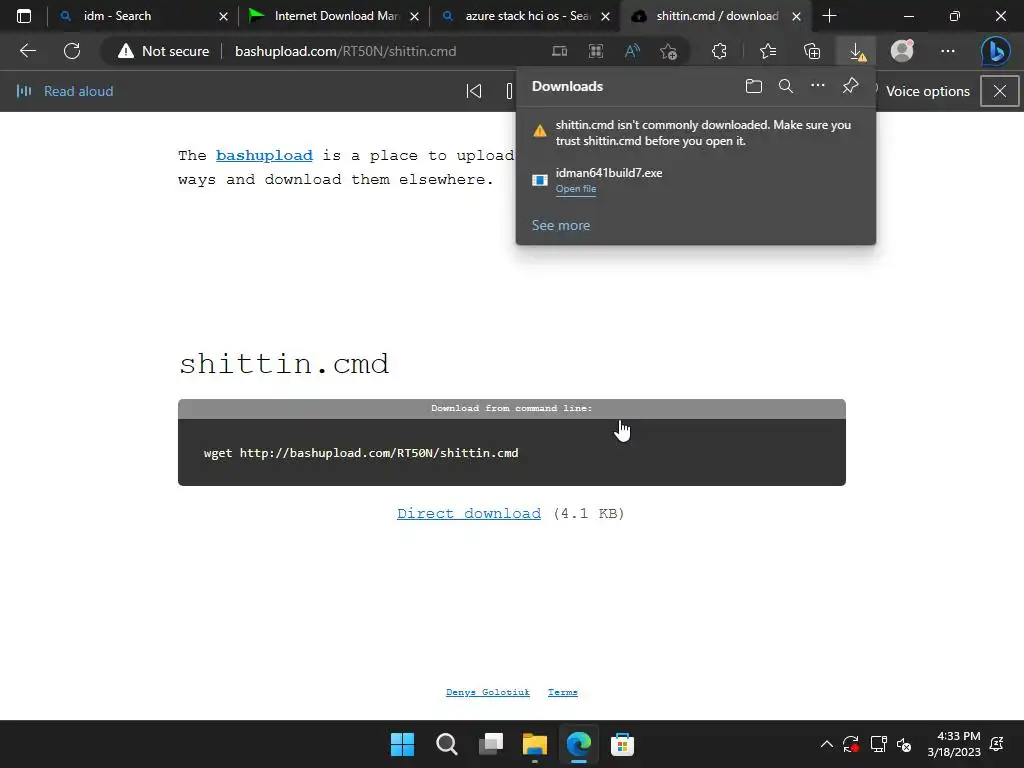Click the shittin.cmd isn't commonly downloaded message
This screenshot has height=768, width=1024.
point(703,133)
